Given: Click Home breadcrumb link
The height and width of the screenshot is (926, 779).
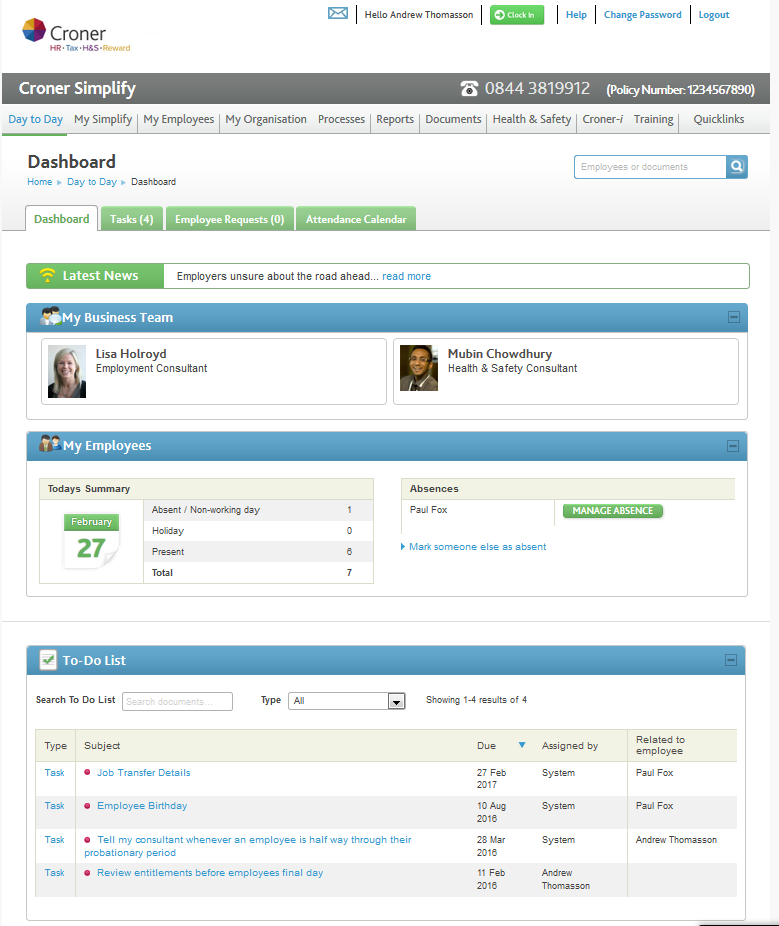Looking at the screenshot, I should tap(40, 182).
